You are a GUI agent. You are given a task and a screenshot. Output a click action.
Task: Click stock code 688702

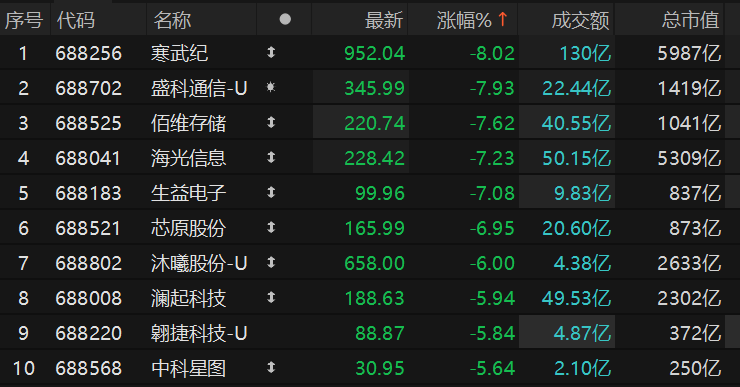pyautogui.click(x=89, y=88)
